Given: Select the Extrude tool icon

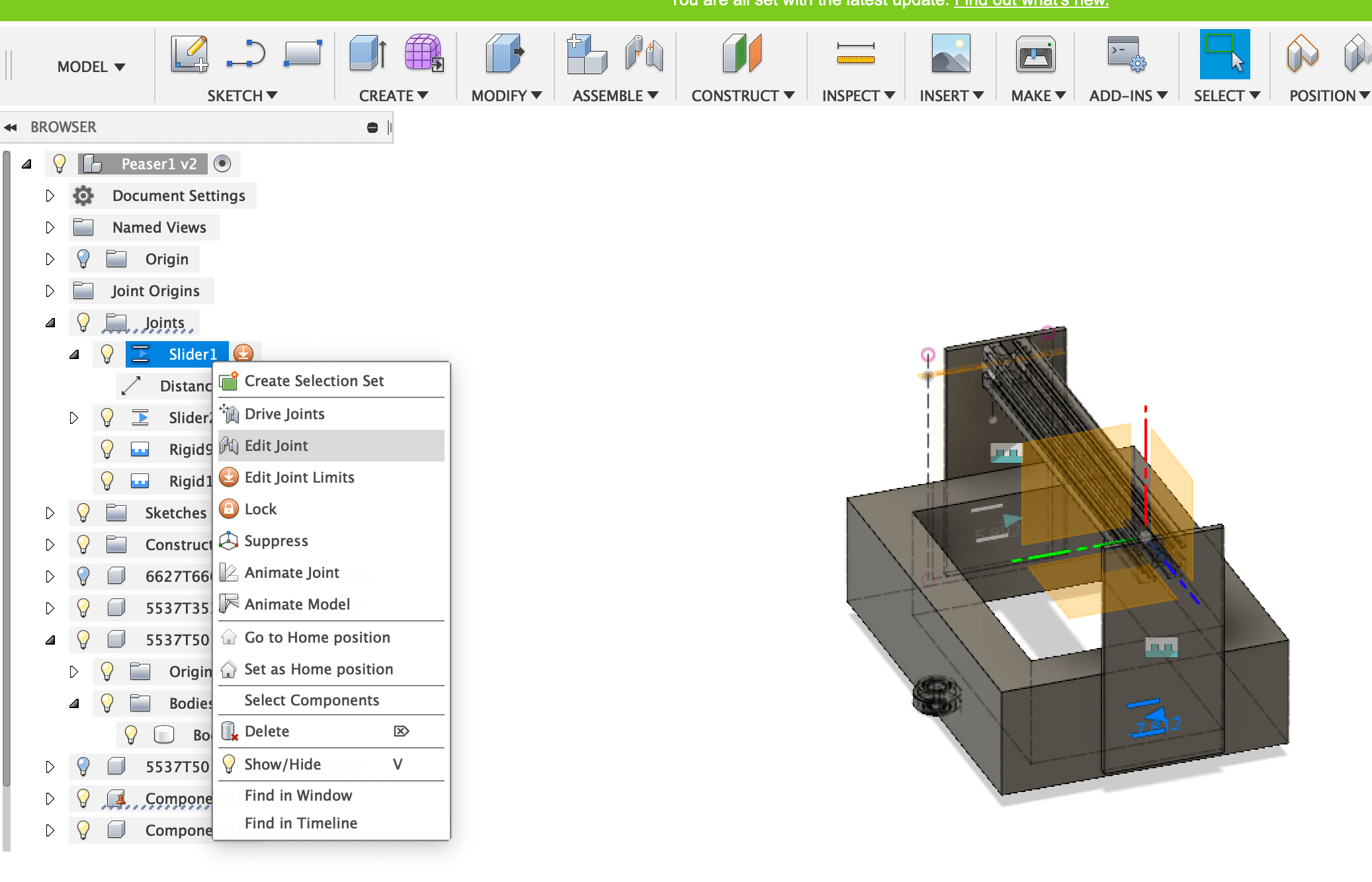Looking at the screenshot, I should [x=368, y=54].
